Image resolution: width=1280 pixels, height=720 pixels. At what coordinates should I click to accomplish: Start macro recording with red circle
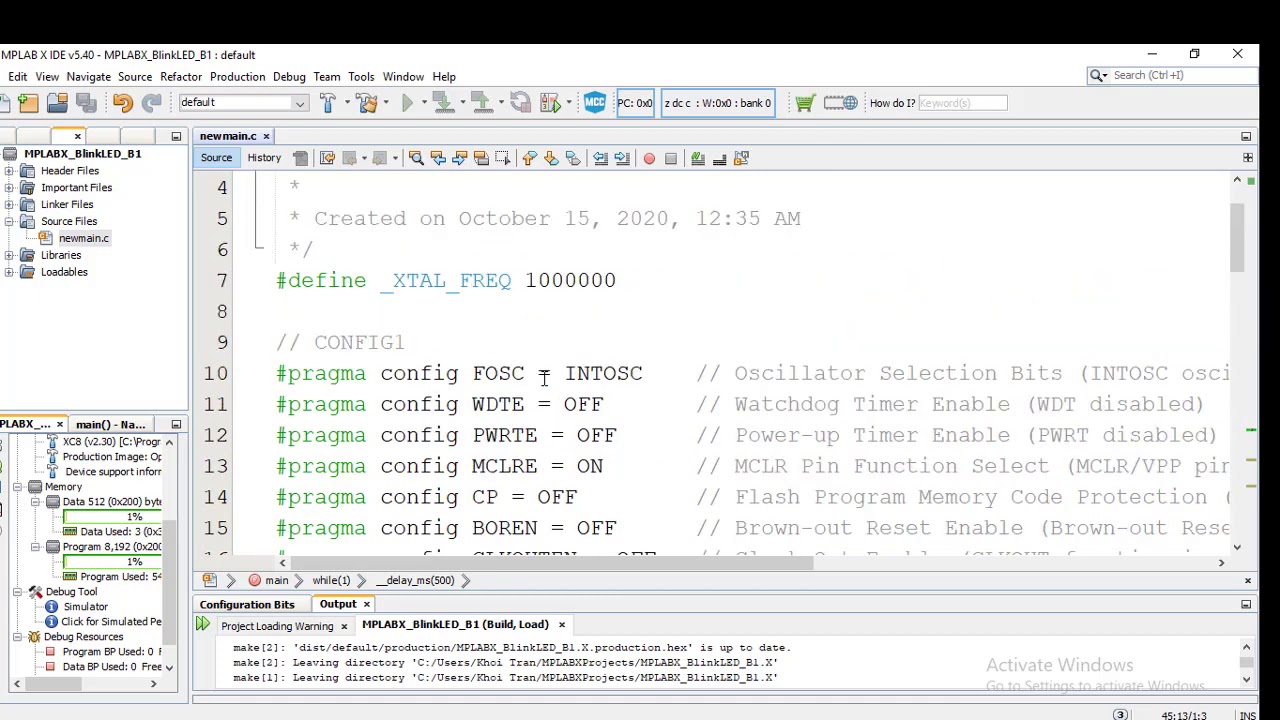649,158
